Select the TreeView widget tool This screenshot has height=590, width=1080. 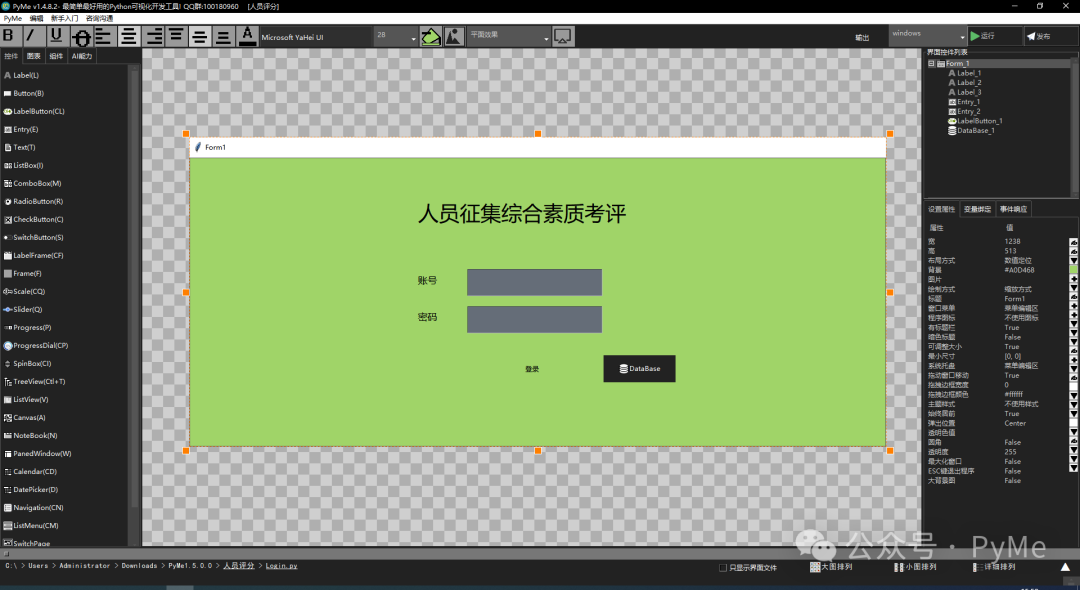point(38,381)
